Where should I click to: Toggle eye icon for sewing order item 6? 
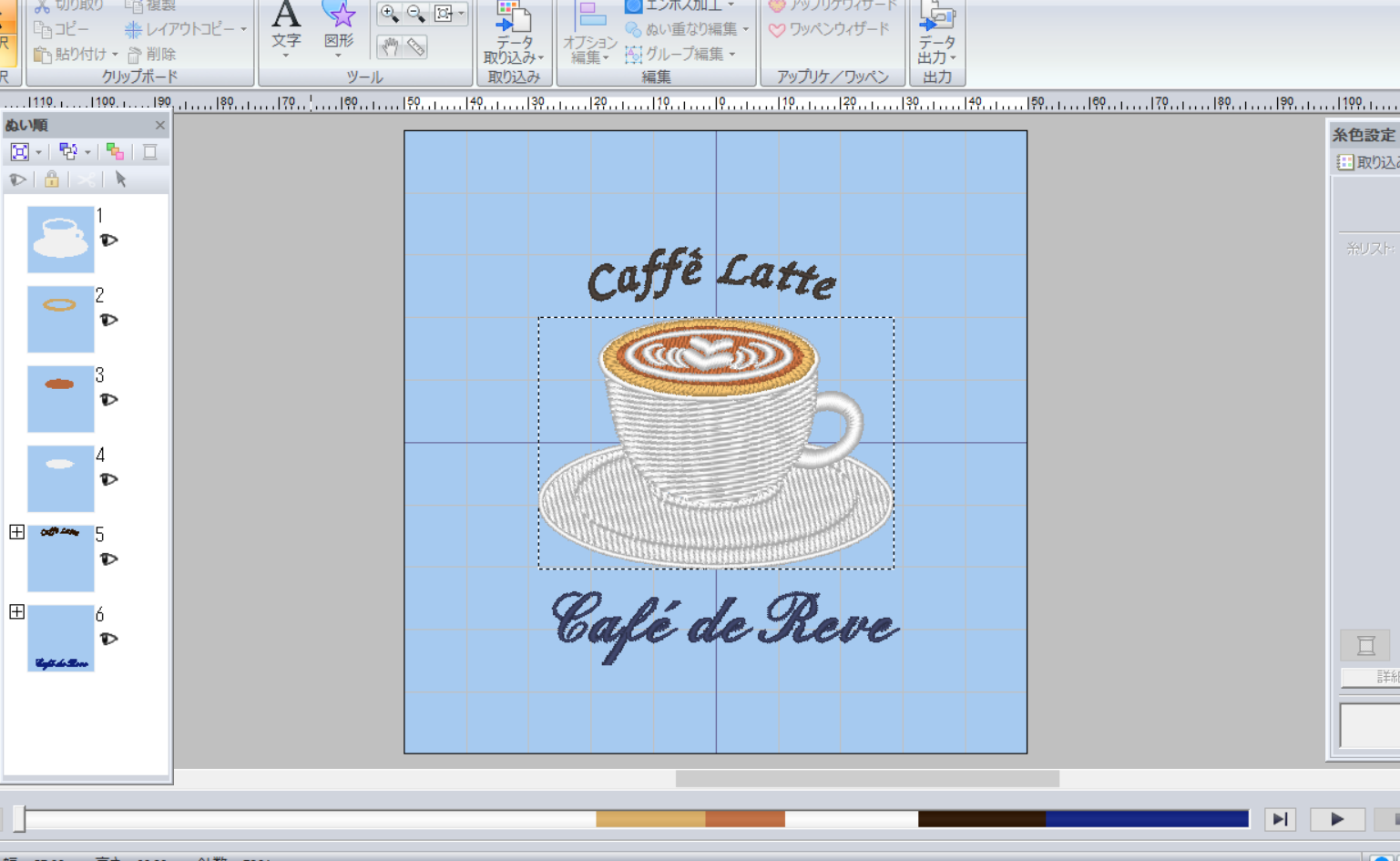click(109, 640)
